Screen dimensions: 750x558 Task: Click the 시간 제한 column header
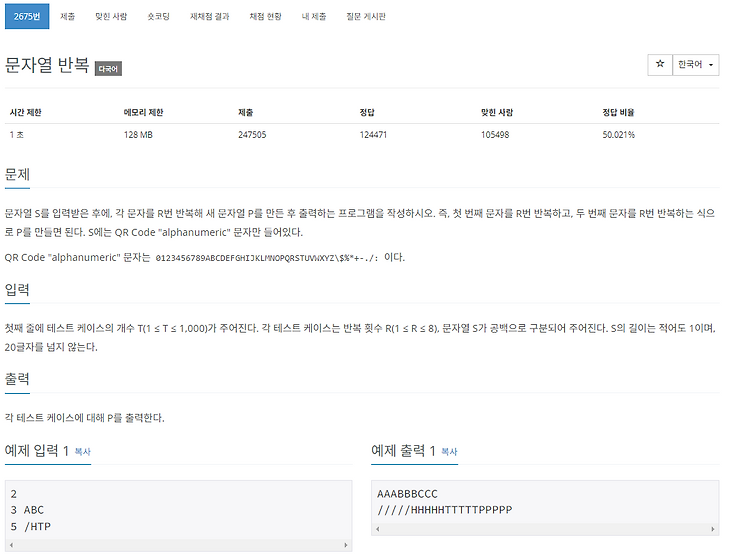point(26,112)
